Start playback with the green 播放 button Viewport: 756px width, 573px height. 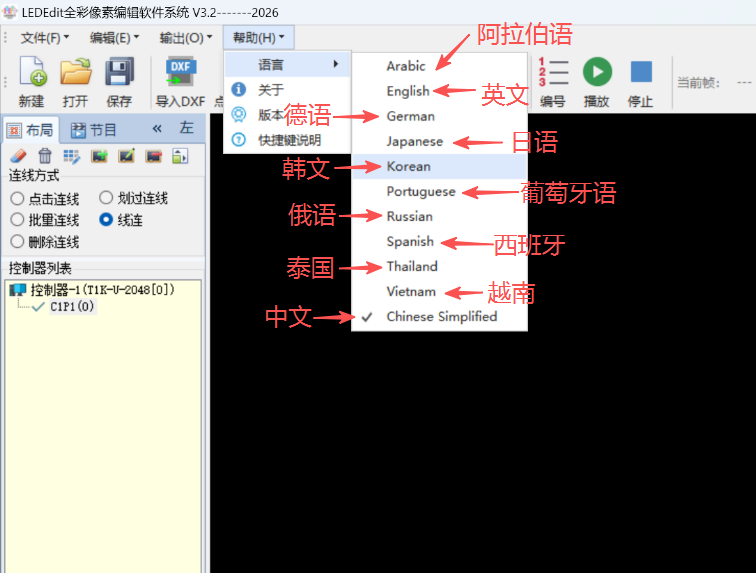[x=597, y=72]
